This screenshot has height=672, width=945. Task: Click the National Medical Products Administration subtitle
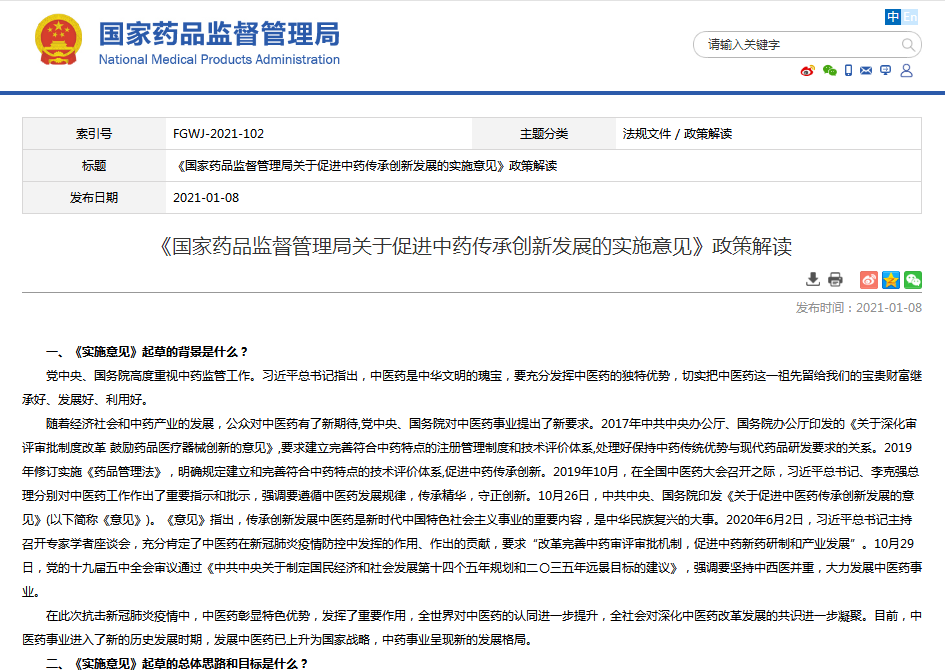pos(219,60)
